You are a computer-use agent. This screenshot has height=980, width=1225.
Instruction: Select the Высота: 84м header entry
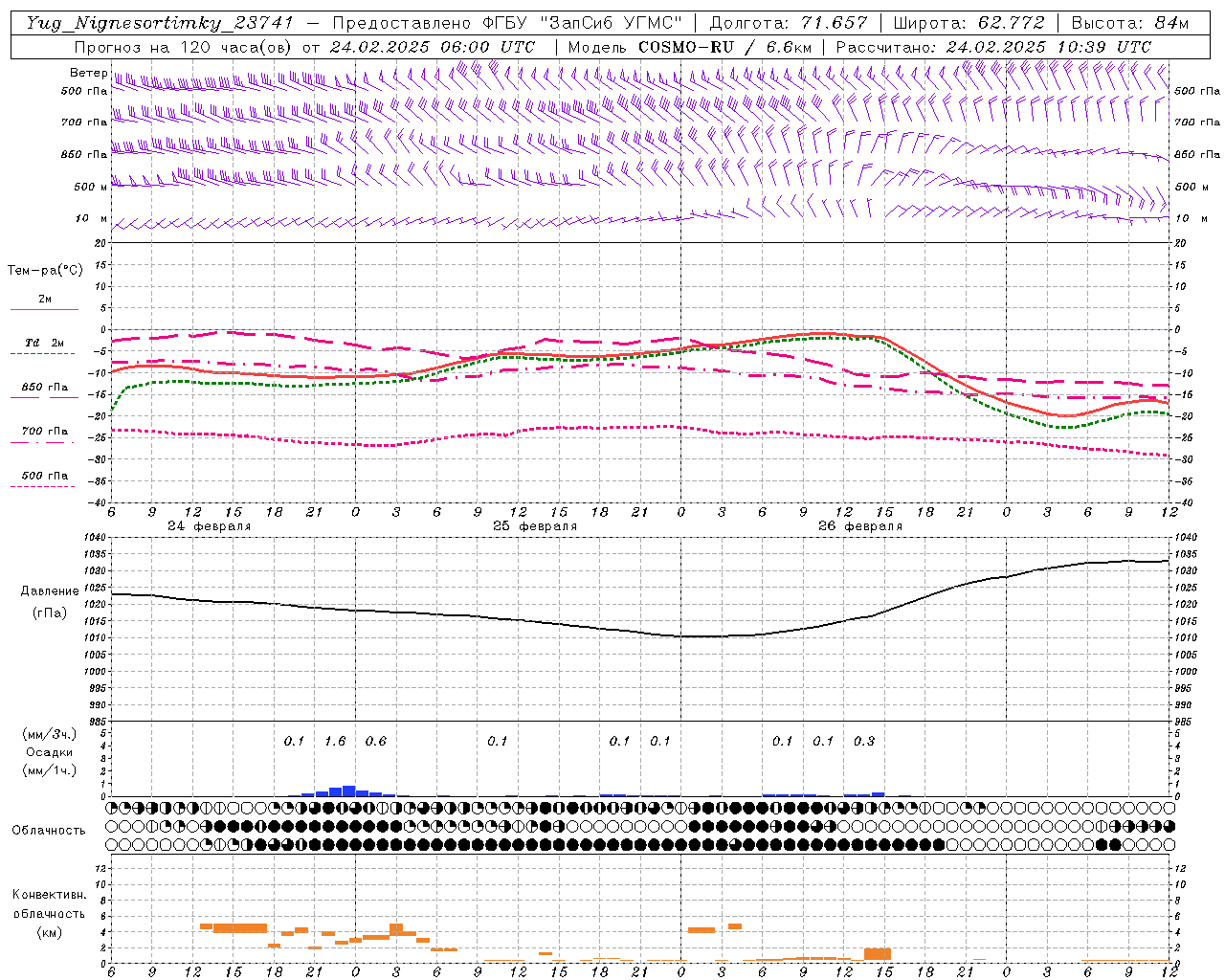click(1130, 23)
